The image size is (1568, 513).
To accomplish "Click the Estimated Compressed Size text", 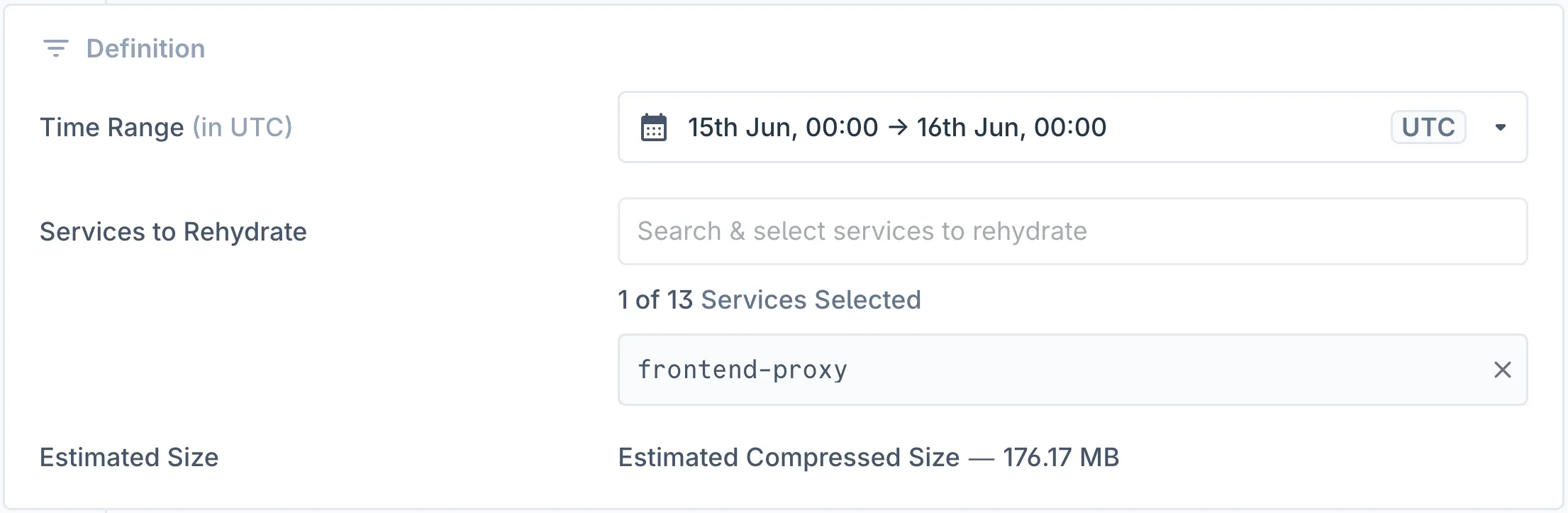I will (x=789, y=458).
